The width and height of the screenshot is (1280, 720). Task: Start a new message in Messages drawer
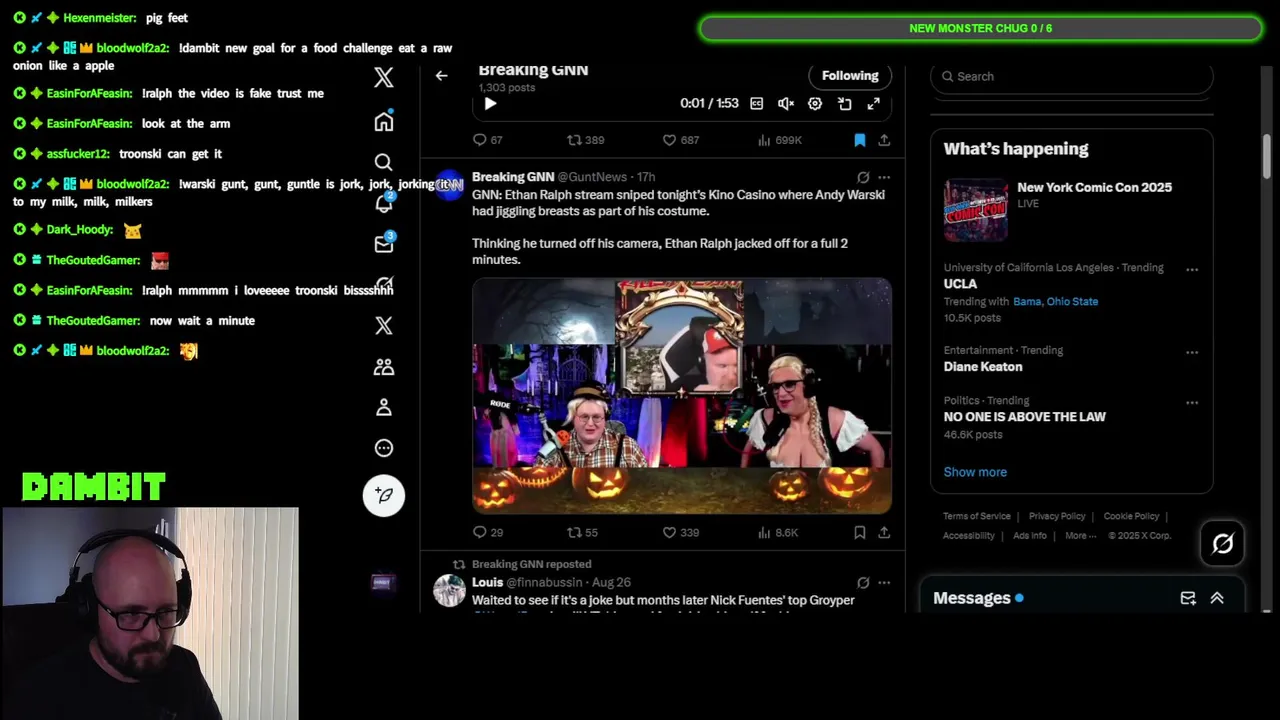(x=1188, y=598)
